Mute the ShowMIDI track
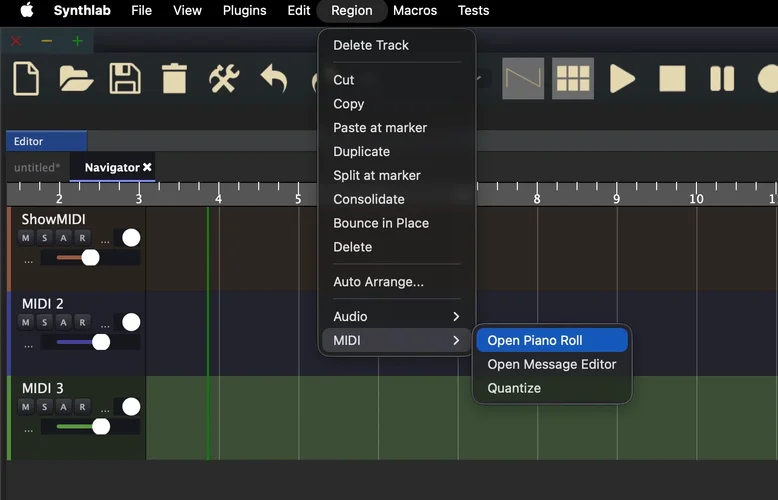This screenshot has width=778, height=500. [x=26, y=238]
